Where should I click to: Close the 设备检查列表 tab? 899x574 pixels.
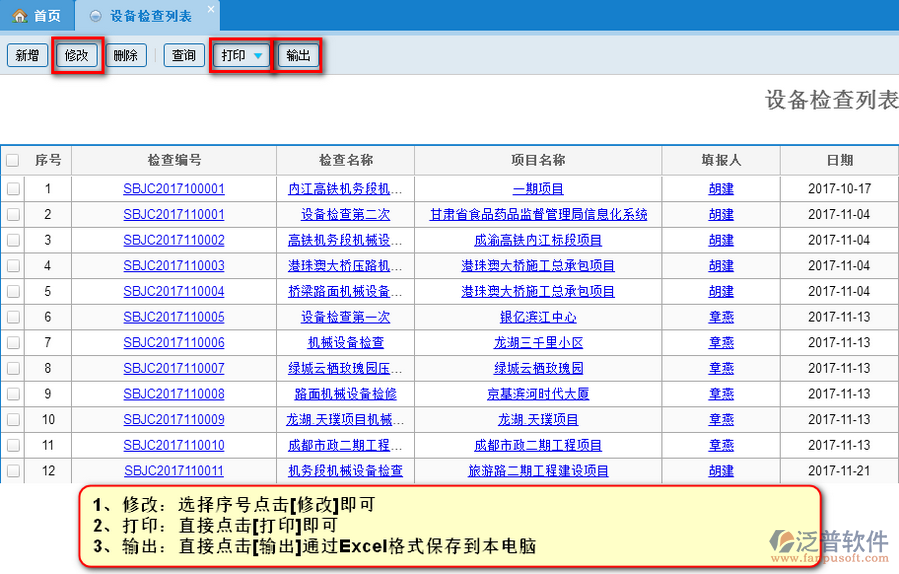pyautogui.click(x=210, y=10)
